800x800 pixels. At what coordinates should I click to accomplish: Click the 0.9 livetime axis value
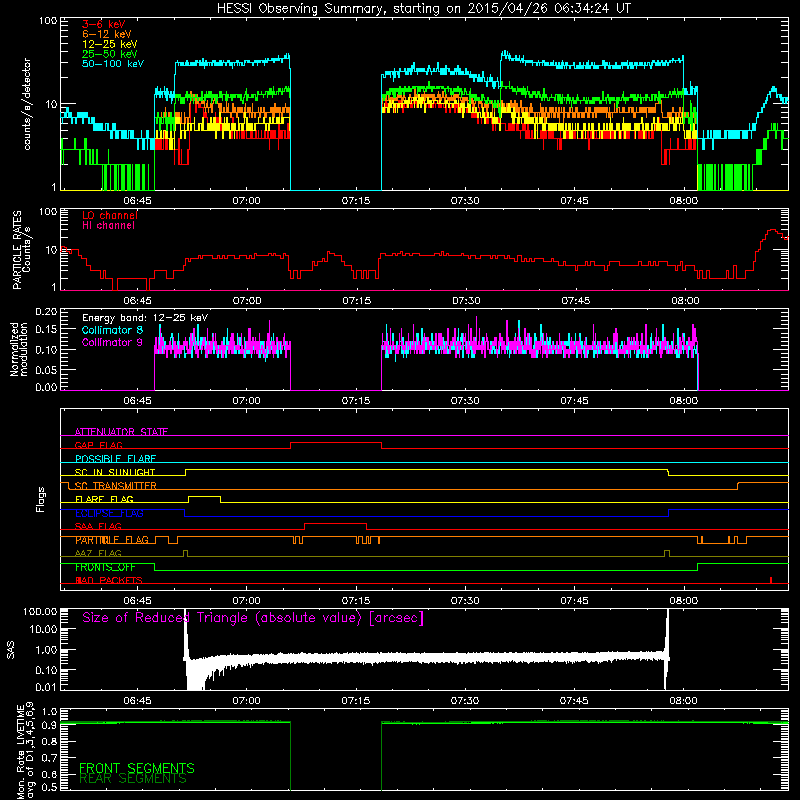pos(49,725)
